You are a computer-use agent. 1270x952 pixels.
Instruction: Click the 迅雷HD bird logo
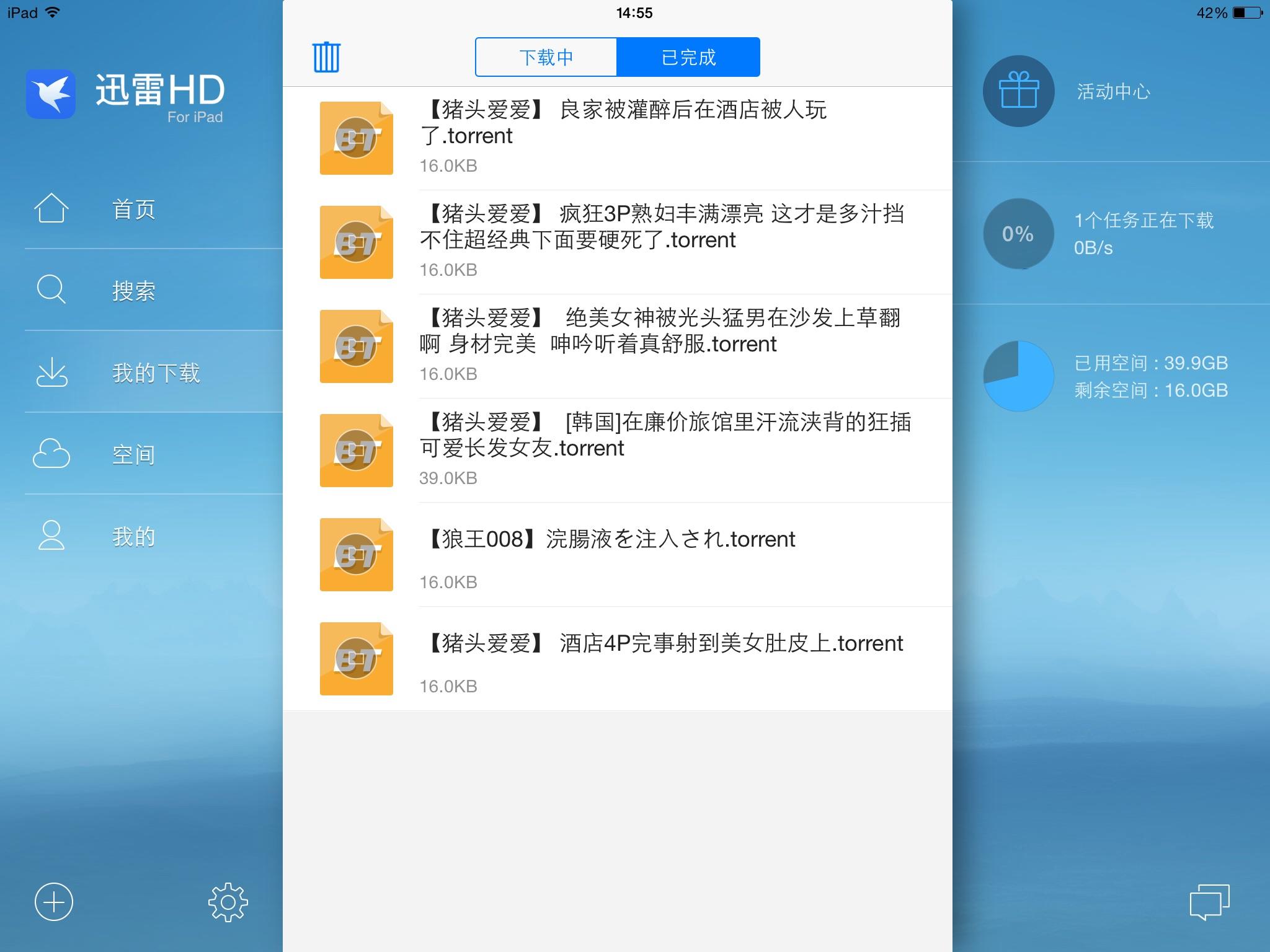[51, 94]
